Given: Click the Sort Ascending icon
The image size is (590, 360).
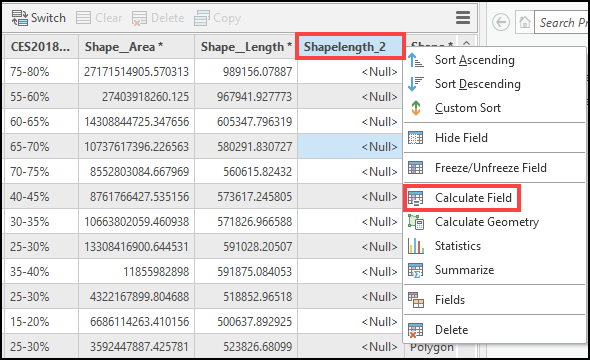Looking at the screenshot, I should click(x=416, y=60).
